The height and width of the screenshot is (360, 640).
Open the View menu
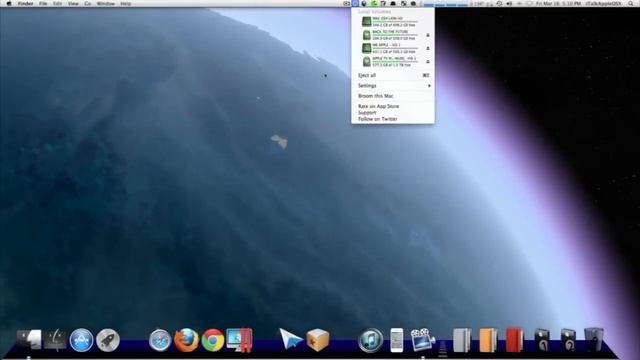point(73,3)
